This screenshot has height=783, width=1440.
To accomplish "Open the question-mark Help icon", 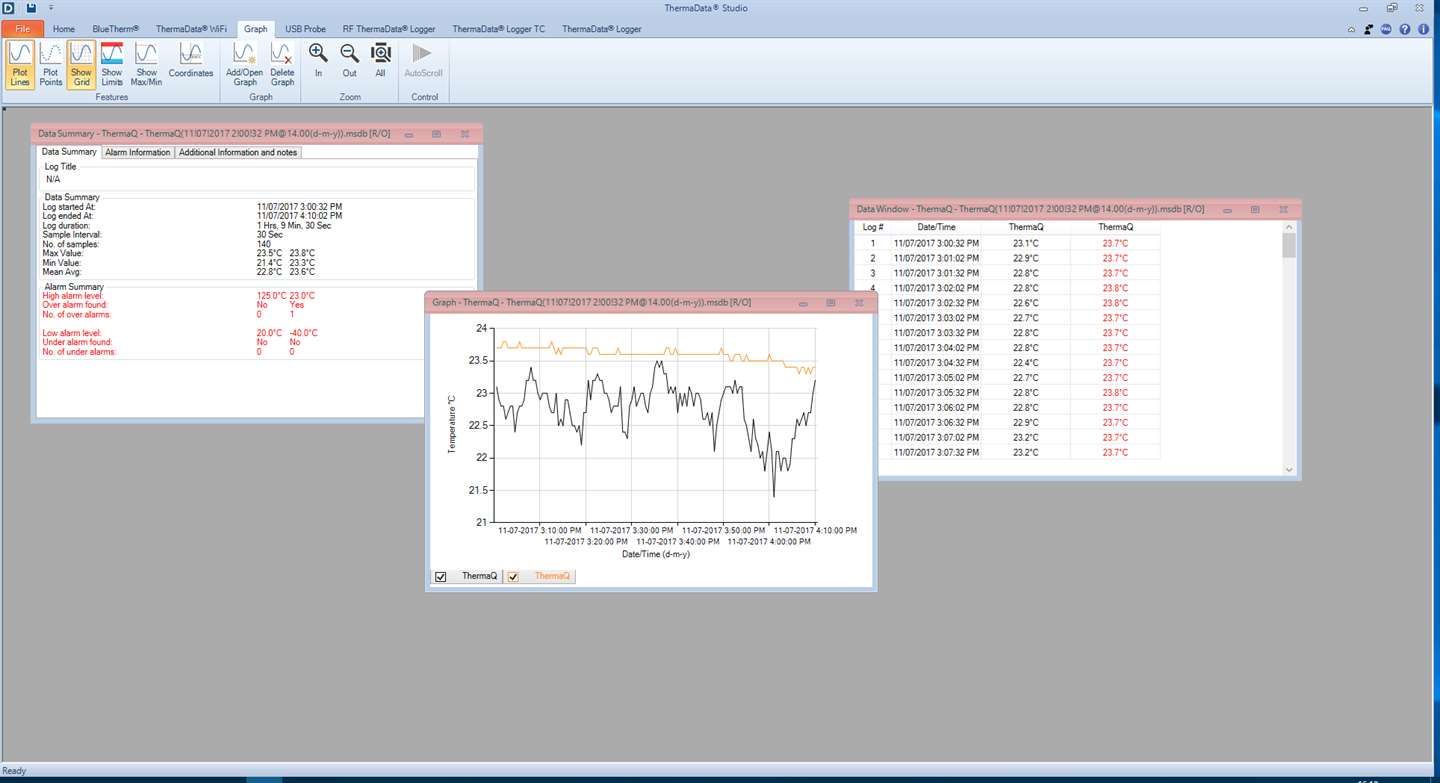I will pos(1405,30).
